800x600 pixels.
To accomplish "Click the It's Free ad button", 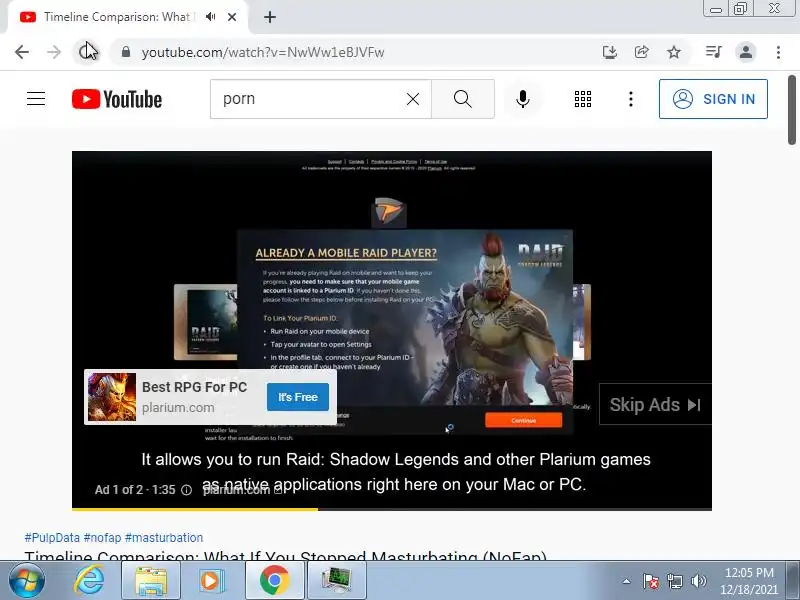I will click(x=298, y=397).
